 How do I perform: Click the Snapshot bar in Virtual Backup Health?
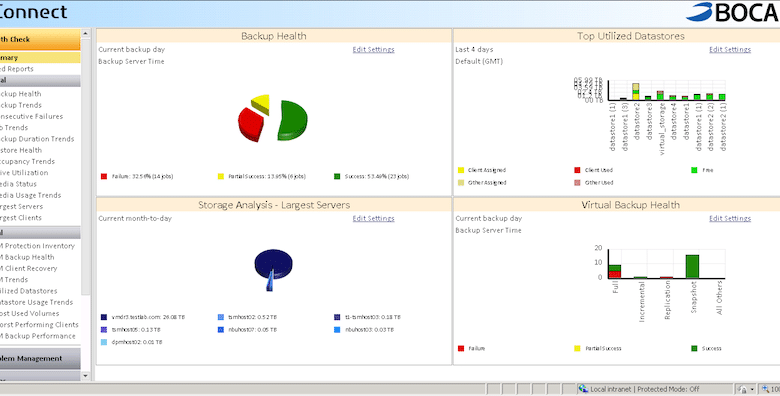click(692, 267)
